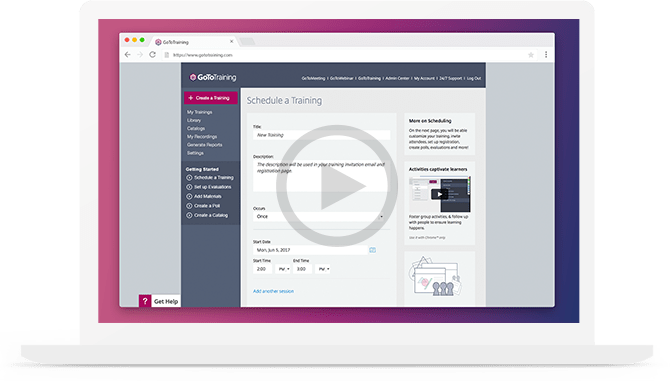The image size is (670, 381).
Task: Click the large play button overlay
Action: tap(337, 185)
